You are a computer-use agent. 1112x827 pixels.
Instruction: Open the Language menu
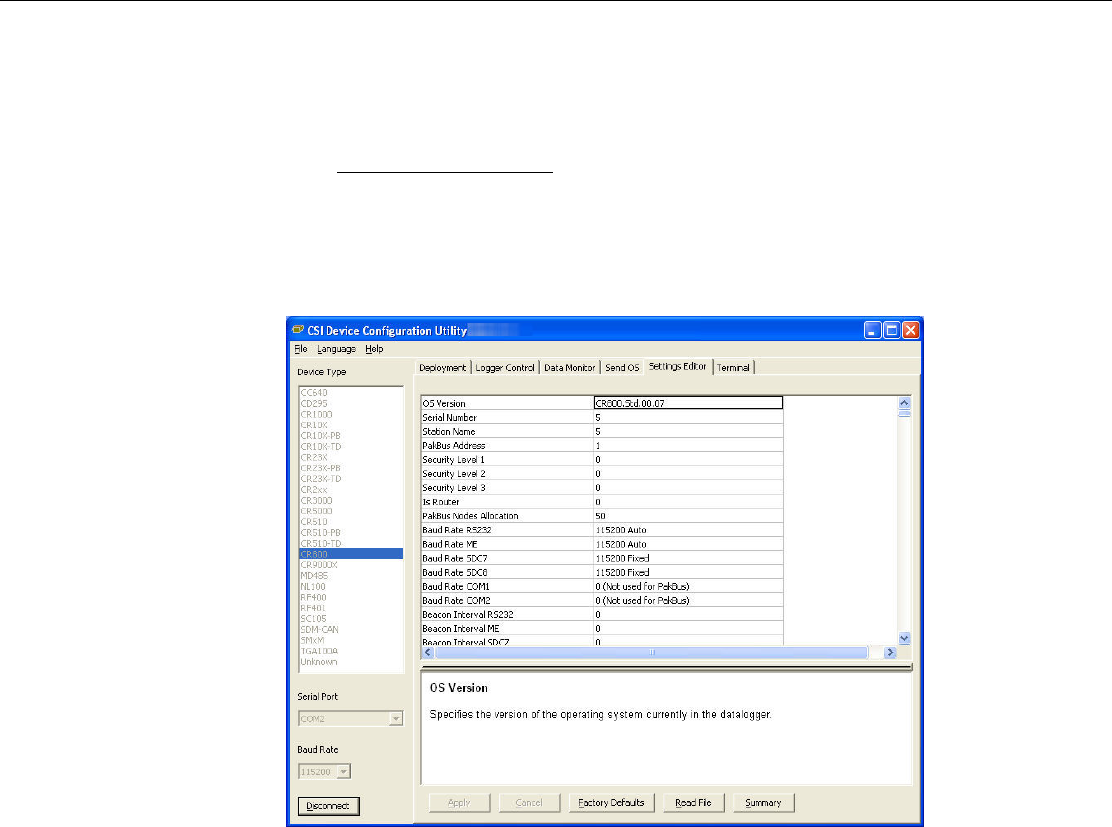click(336, 349)
